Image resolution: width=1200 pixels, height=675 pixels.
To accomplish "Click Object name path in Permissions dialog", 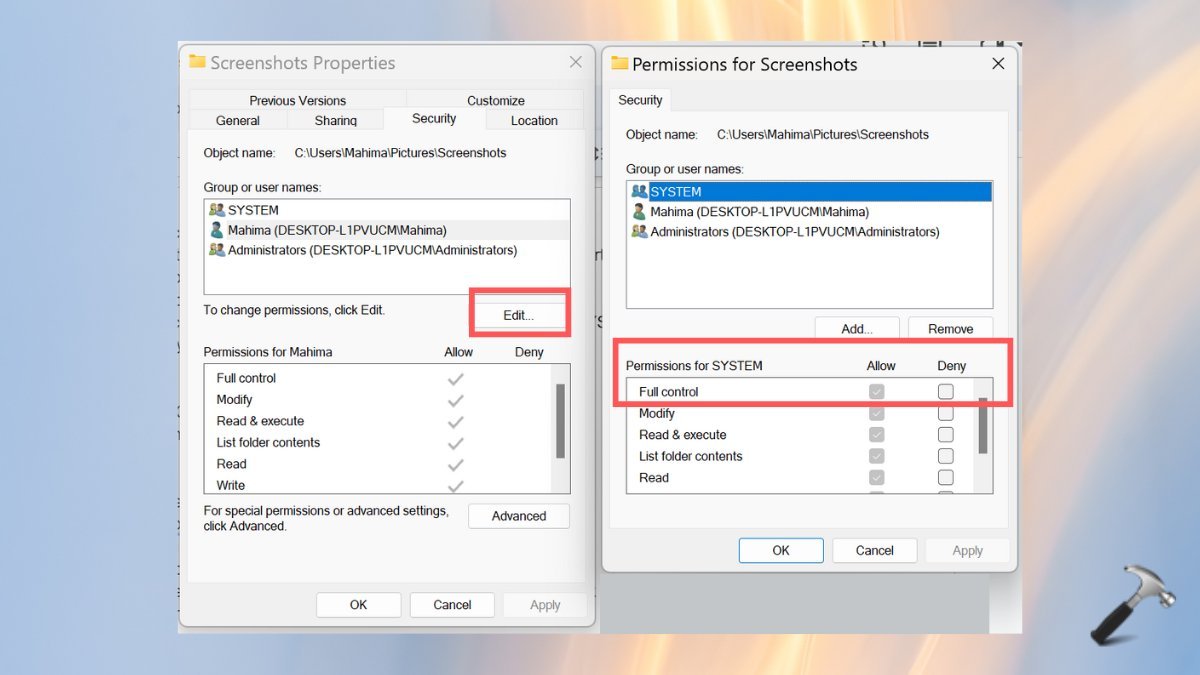I will (x=823, y=134).
